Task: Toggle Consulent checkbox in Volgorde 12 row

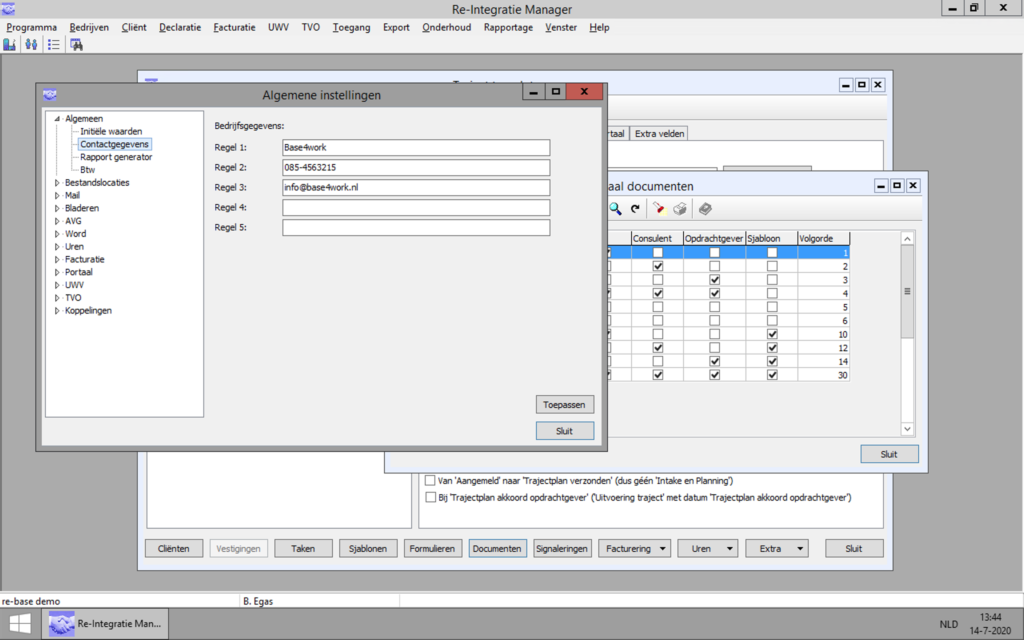Action: (658, 348)
